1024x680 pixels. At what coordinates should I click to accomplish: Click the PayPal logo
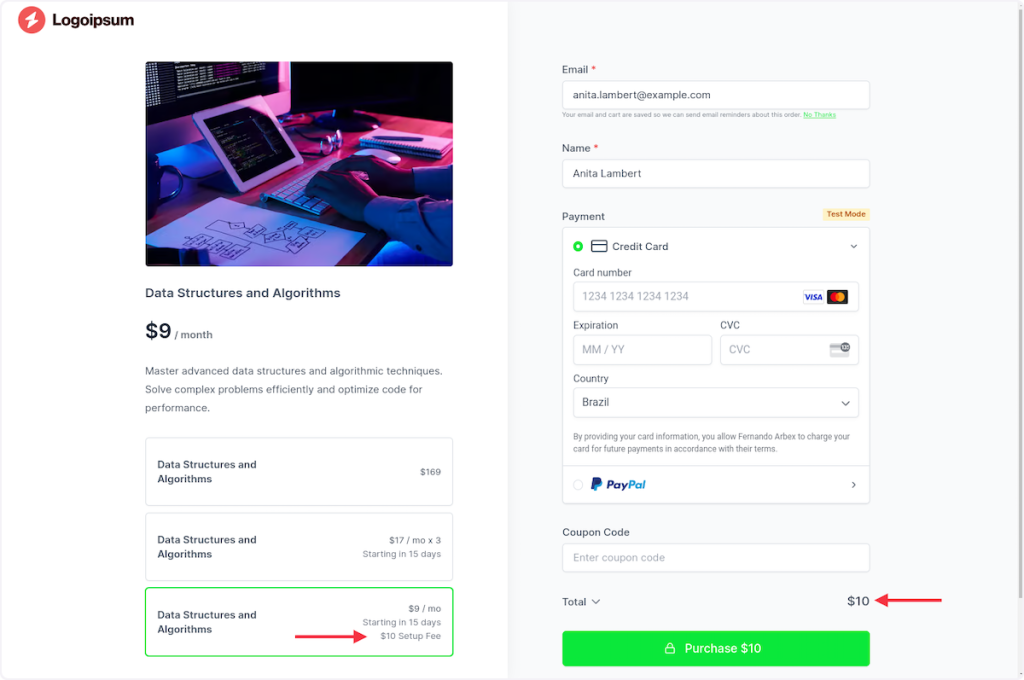[x=618, y=485]
